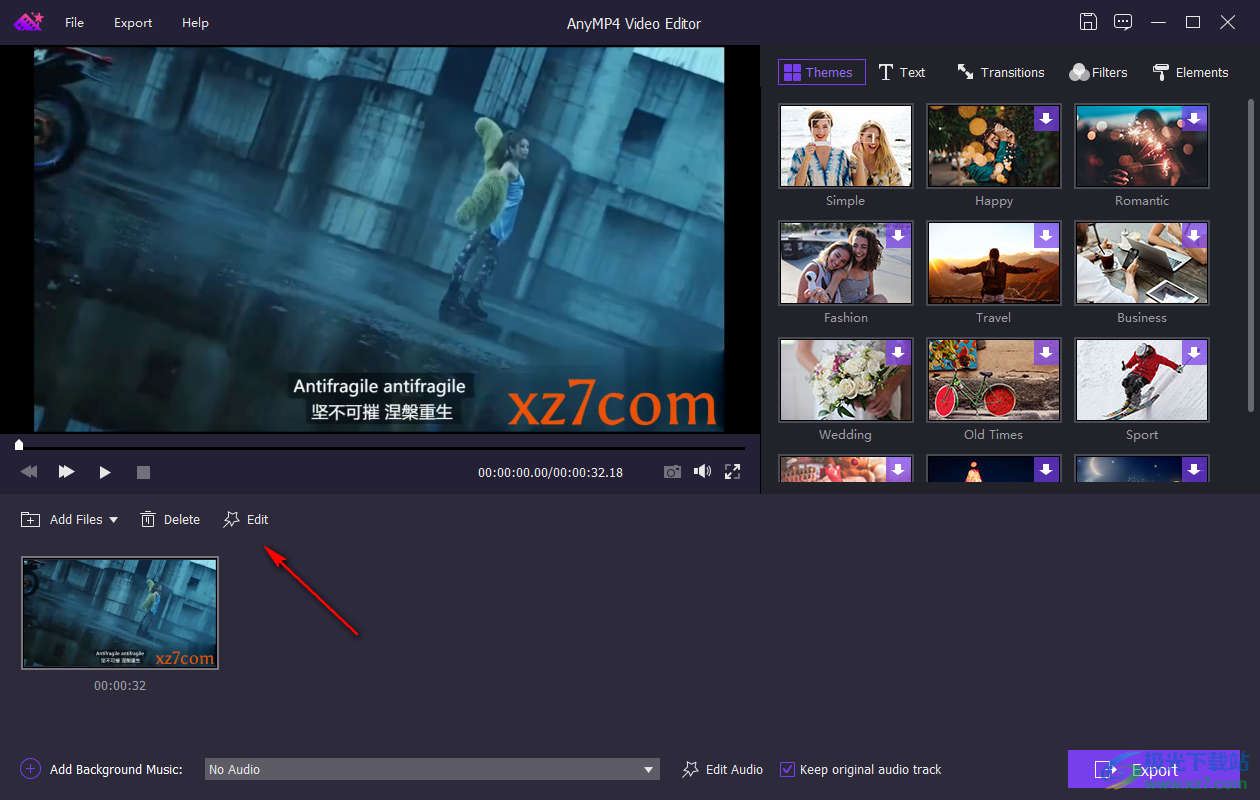1260x800 pixels.
Task: Switch to the Elements tab
Action: tap(1190, 72)
